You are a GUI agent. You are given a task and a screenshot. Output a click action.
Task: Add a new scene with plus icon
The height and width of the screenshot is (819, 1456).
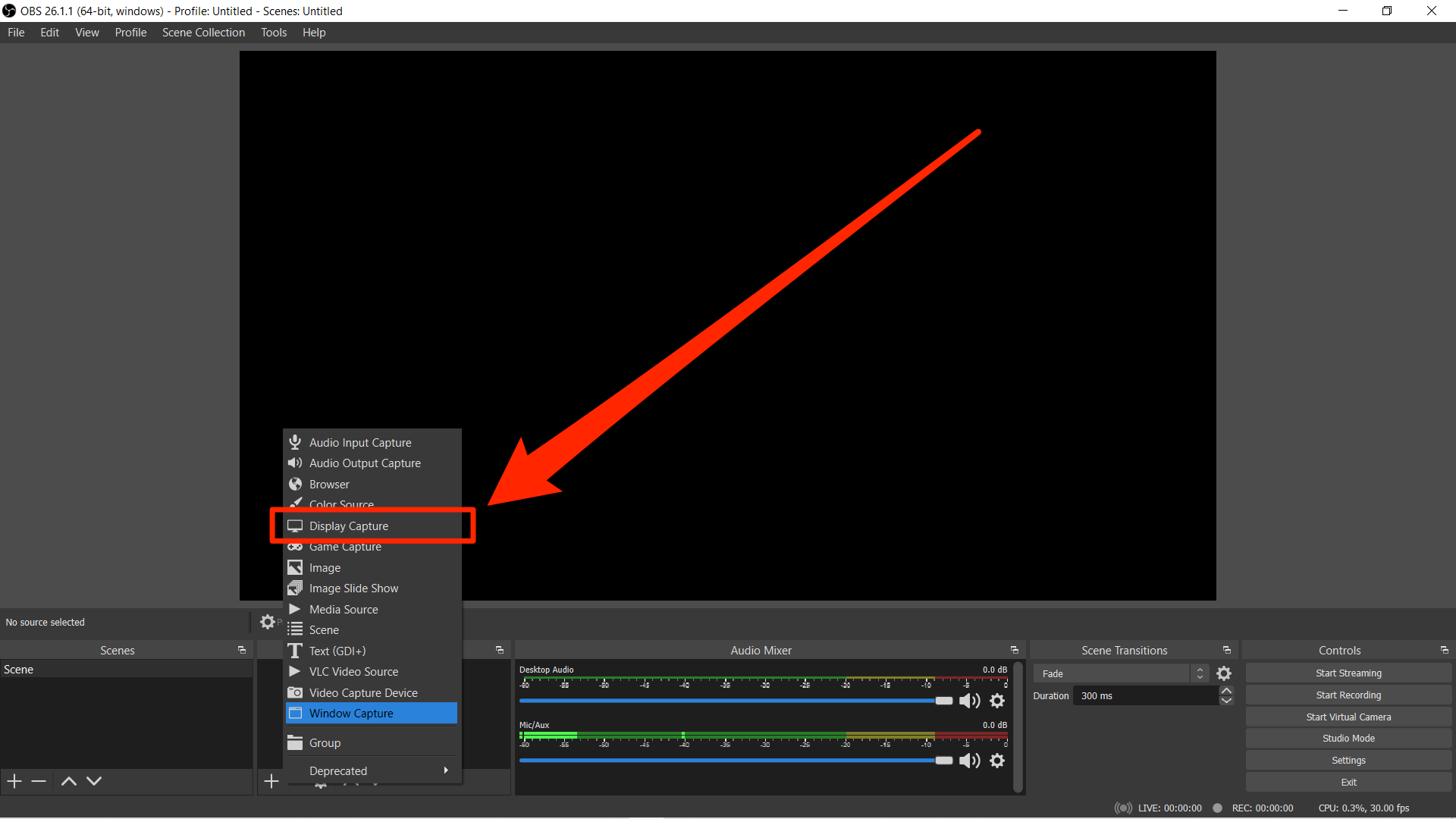tap(14, 781)
